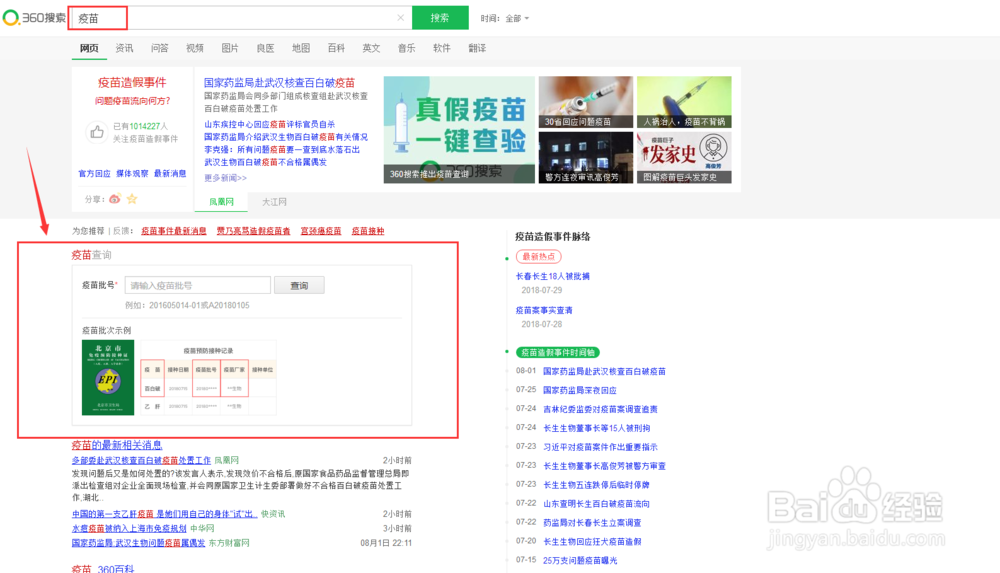1000x573 pixels.
Task: Open 吉林纪委监委对疫苗案调查追责 timeline item
Action: tap(600, 409)
